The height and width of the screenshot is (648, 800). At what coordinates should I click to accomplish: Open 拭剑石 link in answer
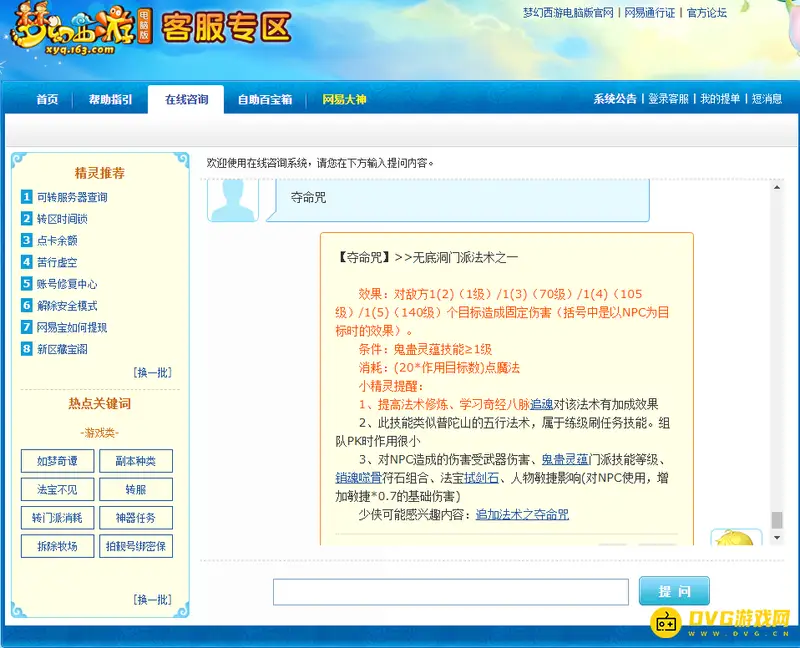481,478
